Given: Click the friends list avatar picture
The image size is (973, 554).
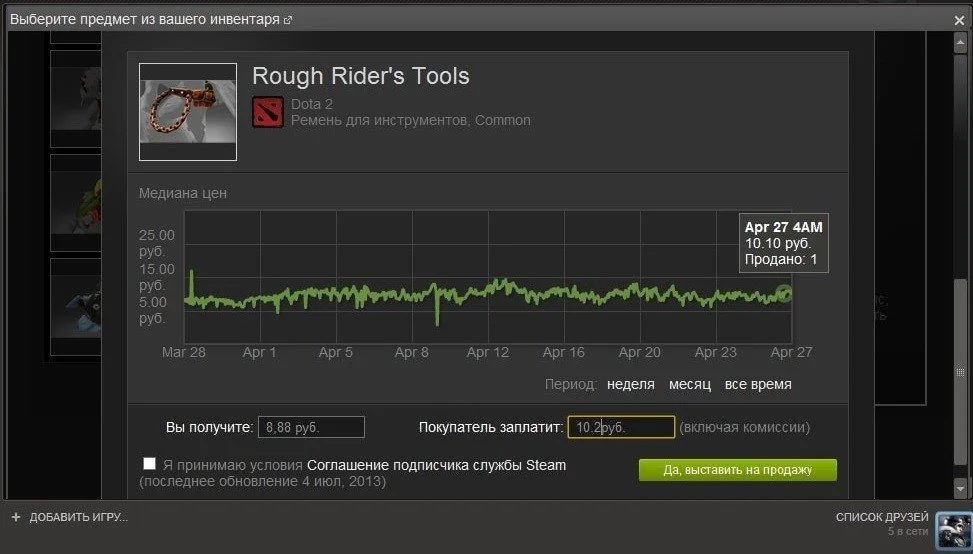Looking at the screenshot, I should pyautogui.click(x=953, y=530).
